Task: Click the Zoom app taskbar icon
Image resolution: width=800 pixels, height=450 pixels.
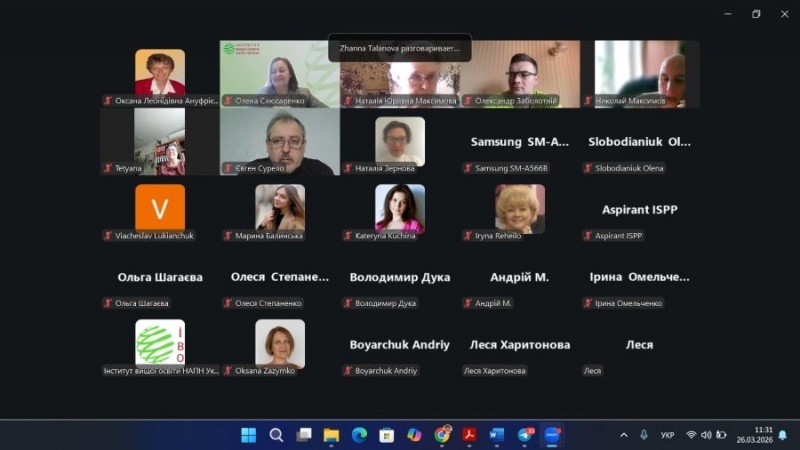Action: (552, 435)
